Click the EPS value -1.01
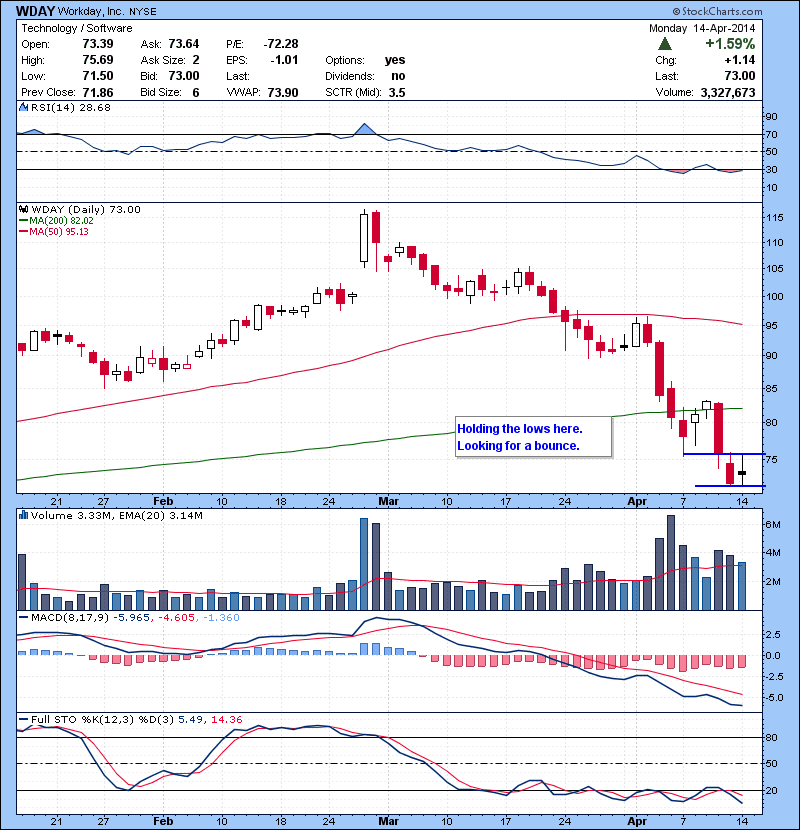Viewport: 800px width, 830px height. click(x=284, y=60)
